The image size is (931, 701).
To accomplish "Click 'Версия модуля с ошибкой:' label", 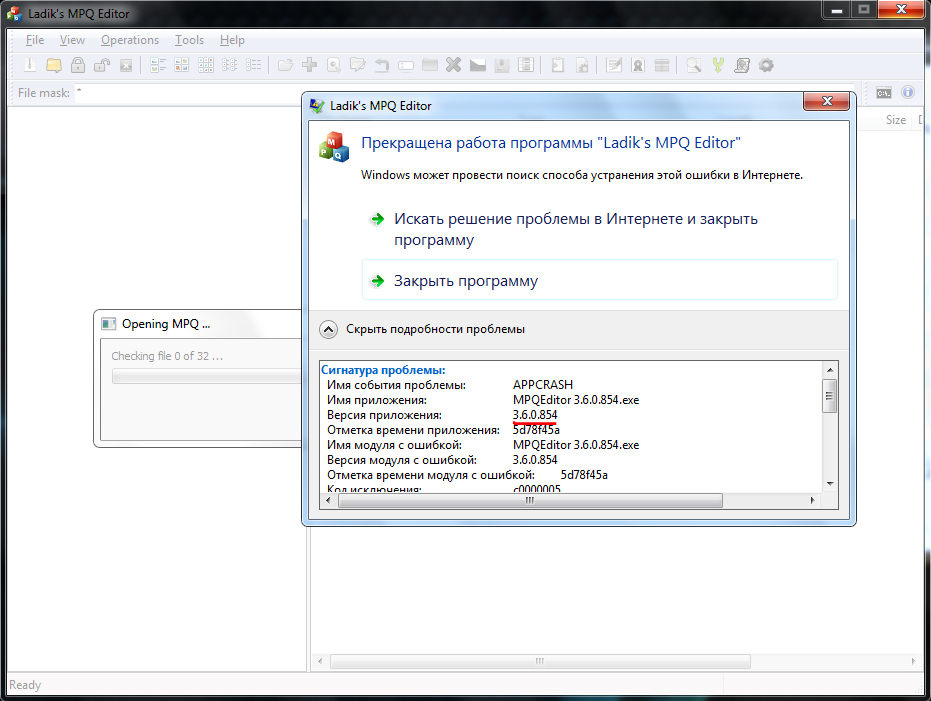I will click(x=401, y=459).
